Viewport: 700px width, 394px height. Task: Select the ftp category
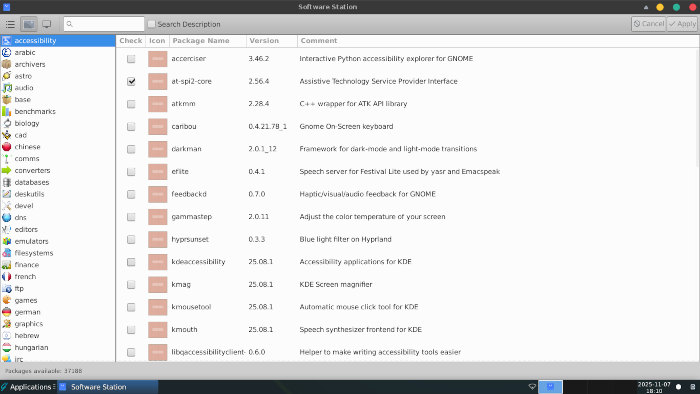(58, 289)
